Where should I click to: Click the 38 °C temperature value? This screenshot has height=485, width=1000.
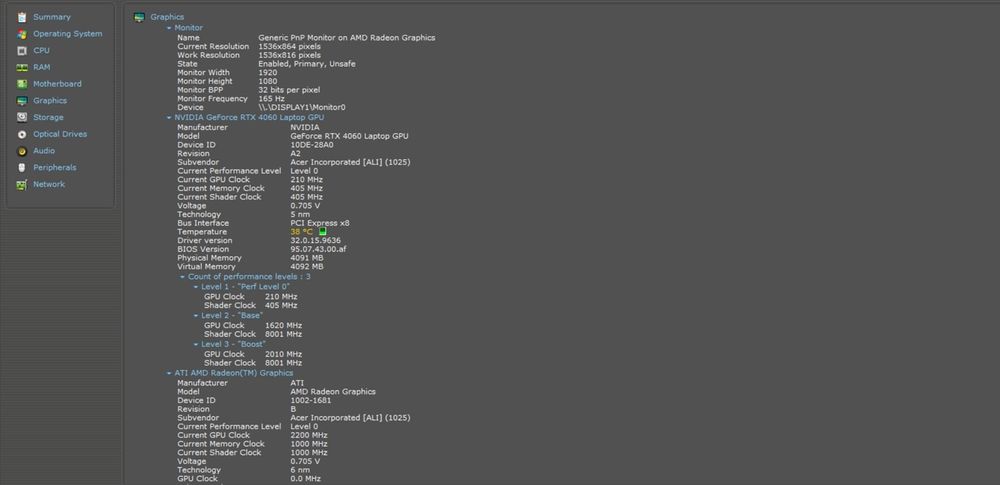(x=302, y=232)
